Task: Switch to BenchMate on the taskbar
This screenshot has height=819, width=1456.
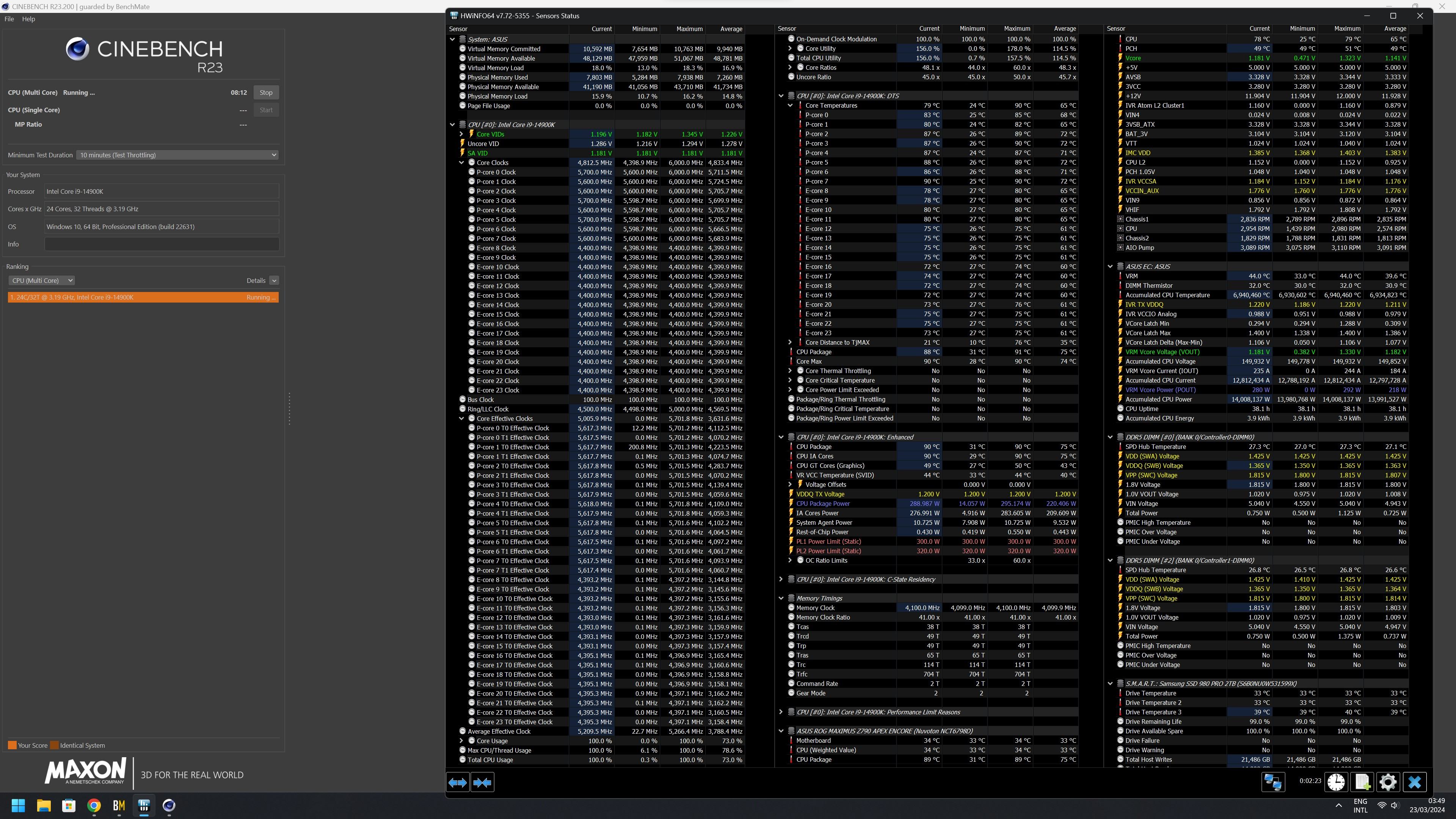Action: [x=119, y=805]
